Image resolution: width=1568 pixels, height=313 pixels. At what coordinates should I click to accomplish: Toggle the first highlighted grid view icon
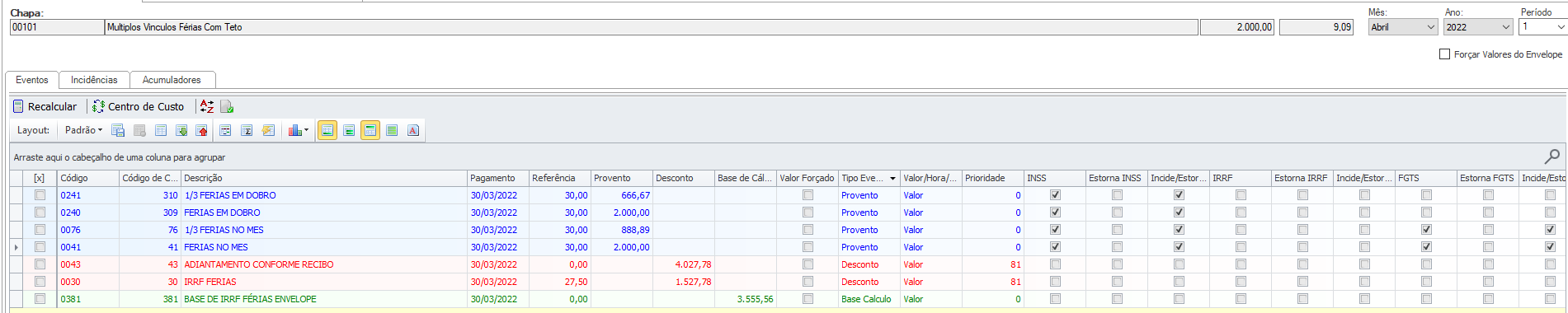click(327, 130)
